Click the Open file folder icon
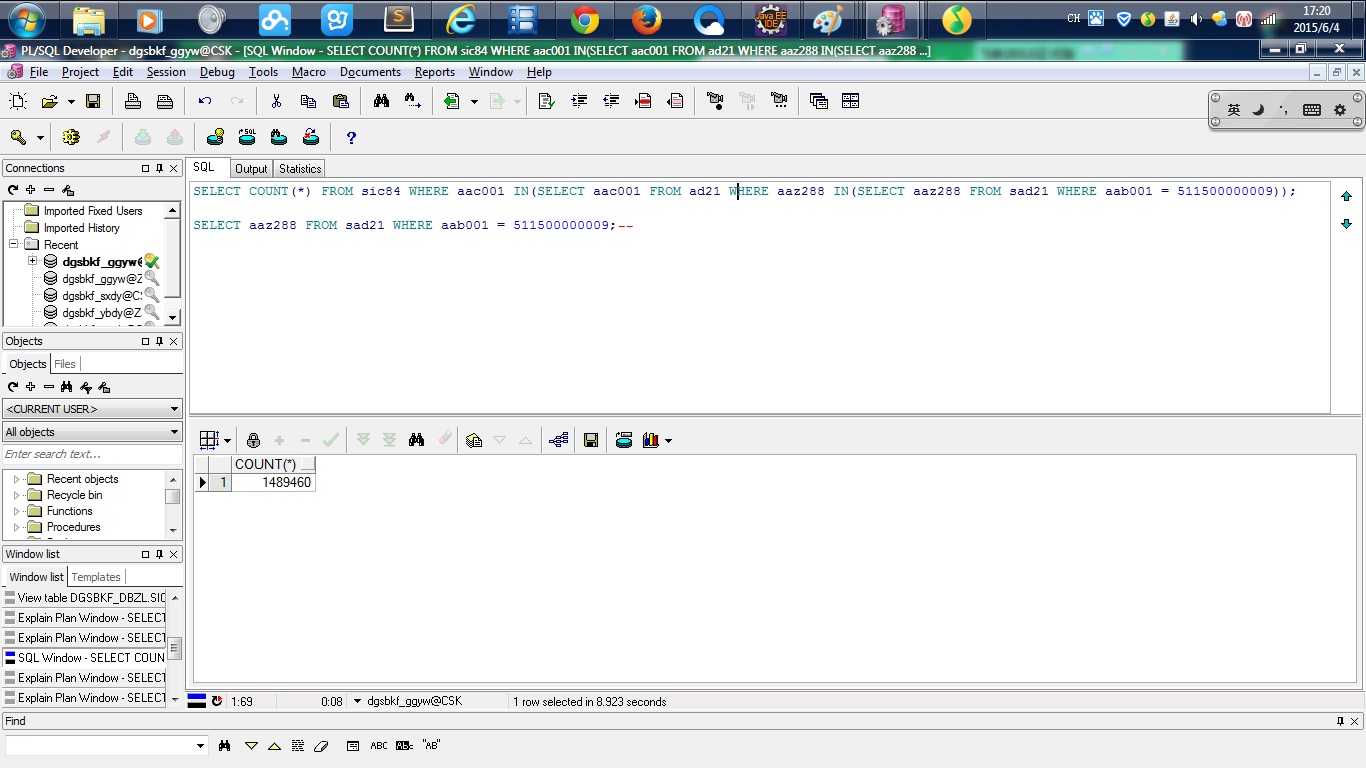This screenshot has width=1366, height=768. 49,101
